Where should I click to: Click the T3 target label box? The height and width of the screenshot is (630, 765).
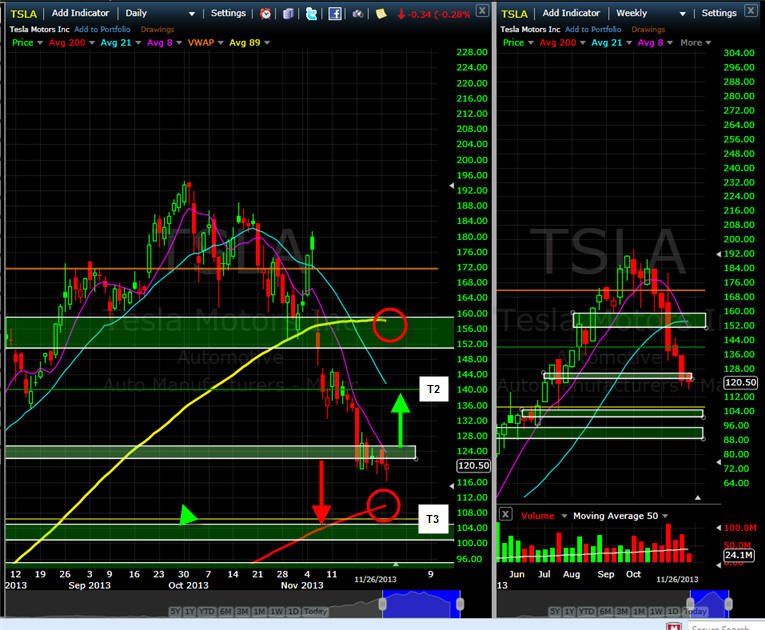point(432,519)
